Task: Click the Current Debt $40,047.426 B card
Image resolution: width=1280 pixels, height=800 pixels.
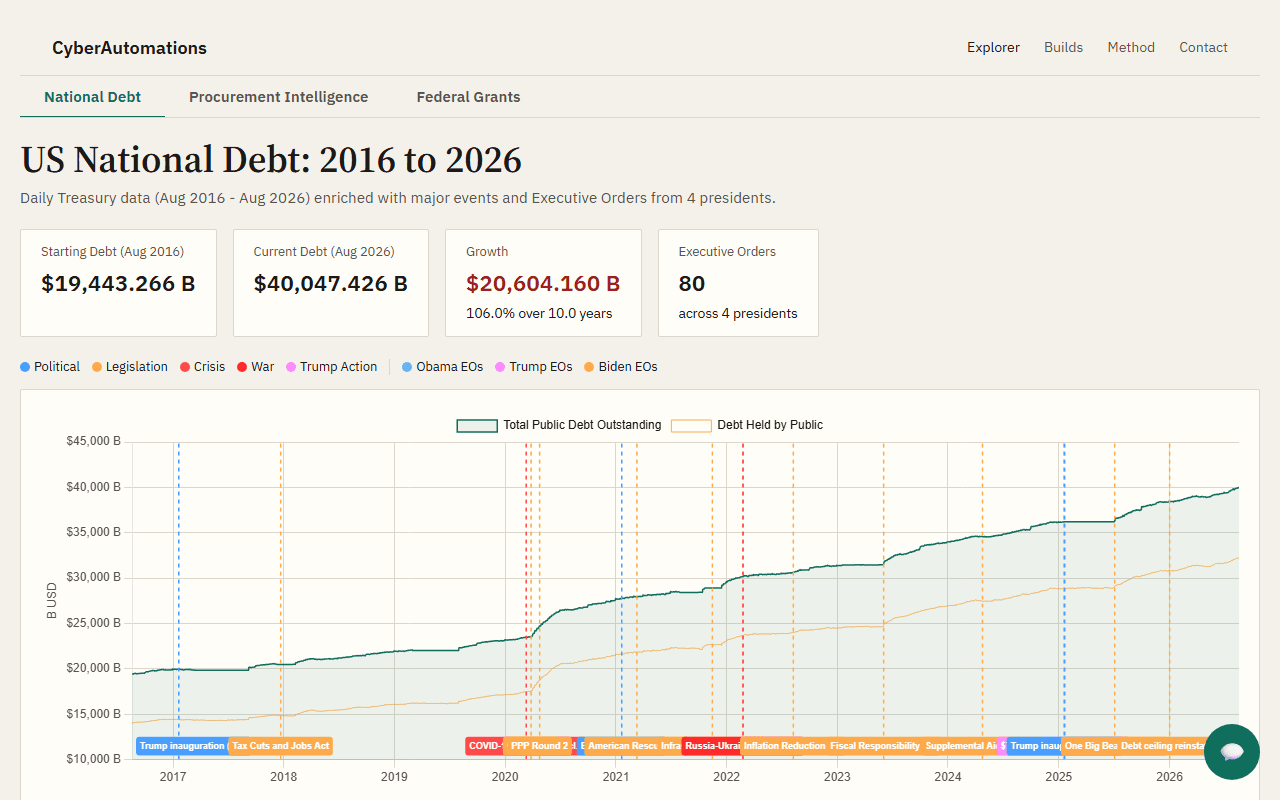Action: pos(331,283)
